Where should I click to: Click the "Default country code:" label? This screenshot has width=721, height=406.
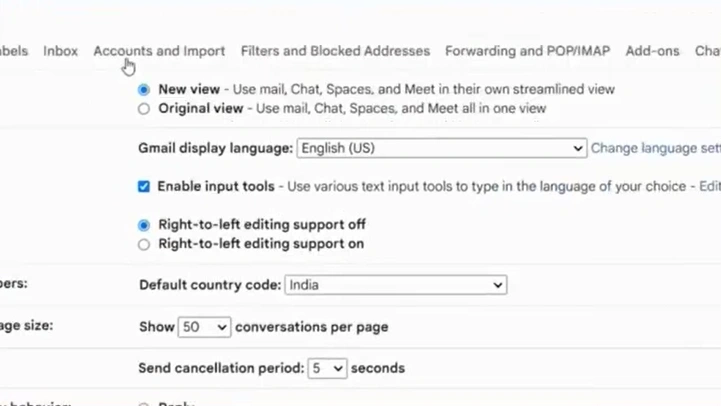click(210, 285)
